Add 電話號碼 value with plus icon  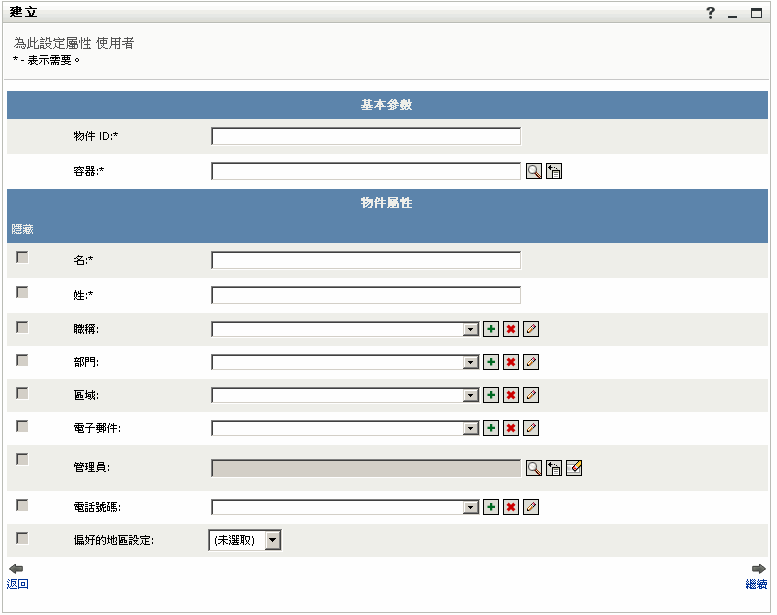pyautogui.click(x=491, y=507)
